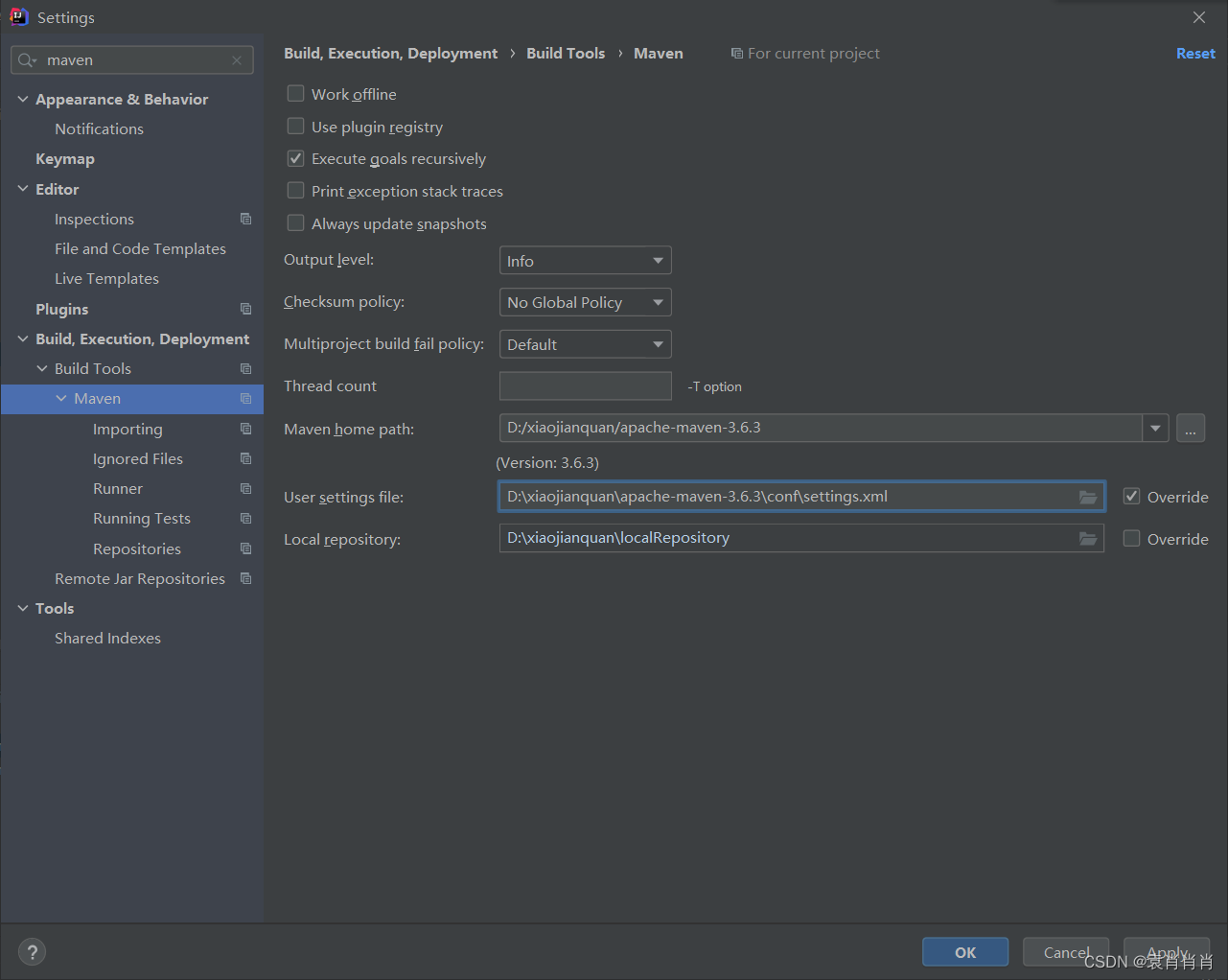The width and height of the screenshot is (1228, 980).
Task: Click the settings icon next to Maven tree item
Action: click(x=246, y=398)
